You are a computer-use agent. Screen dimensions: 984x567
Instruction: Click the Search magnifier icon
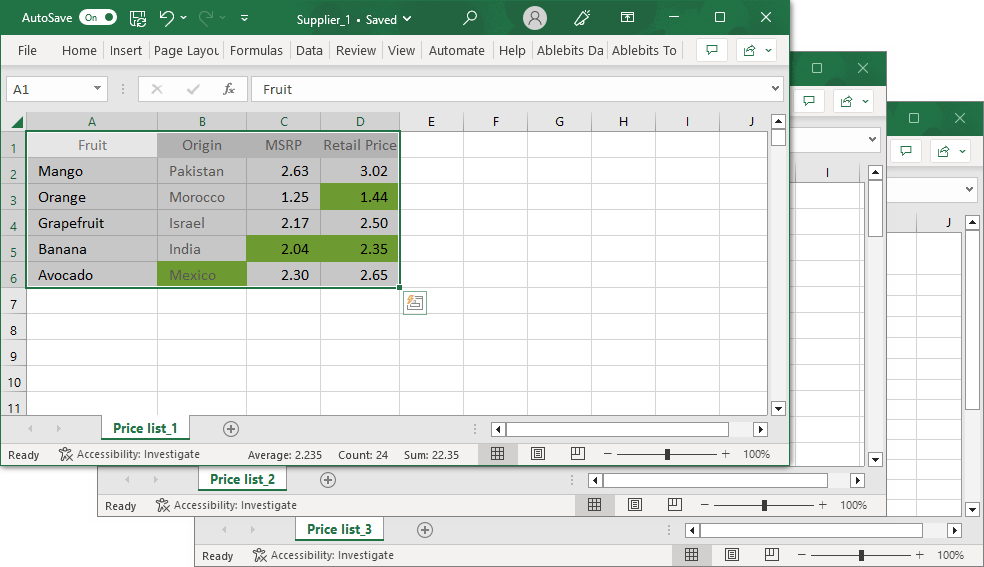point(469,18)
